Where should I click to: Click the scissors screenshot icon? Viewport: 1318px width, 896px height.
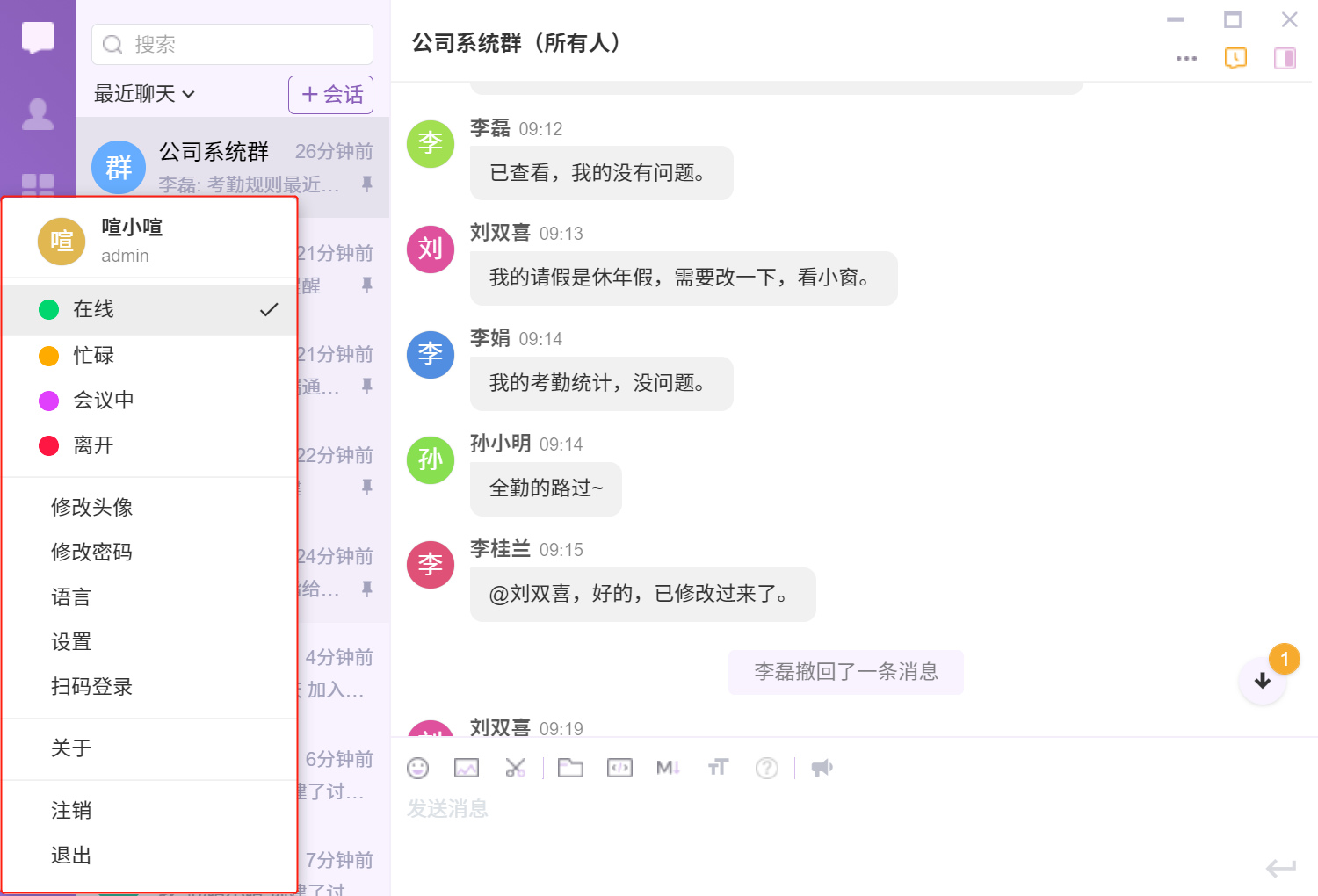515,768
